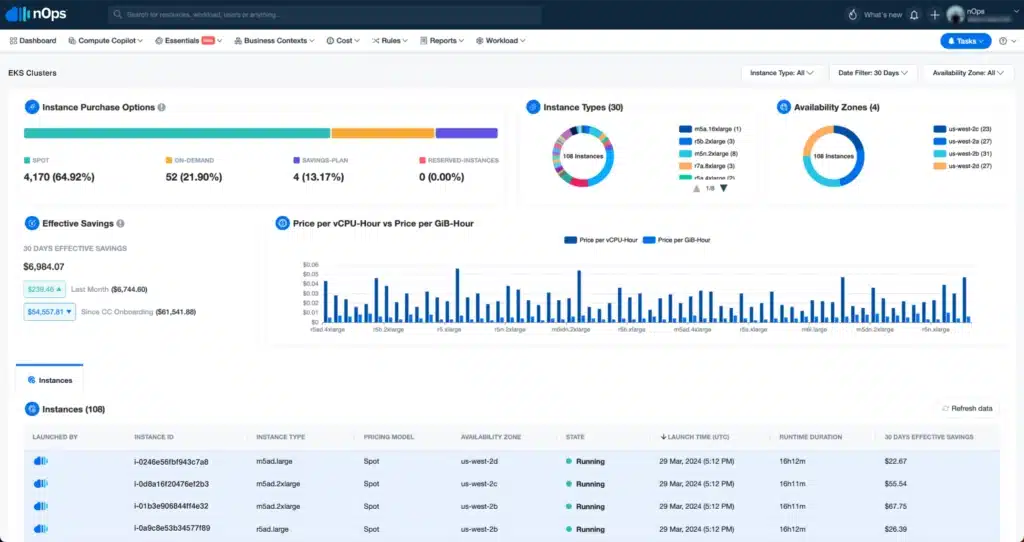Go to next Instance Types legend page
The height and width of the screenshot is (542, 1024).
[724, 188]
